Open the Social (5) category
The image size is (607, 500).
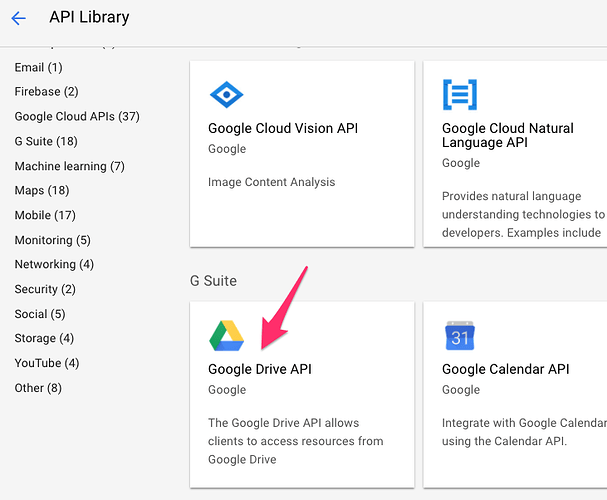40,314
